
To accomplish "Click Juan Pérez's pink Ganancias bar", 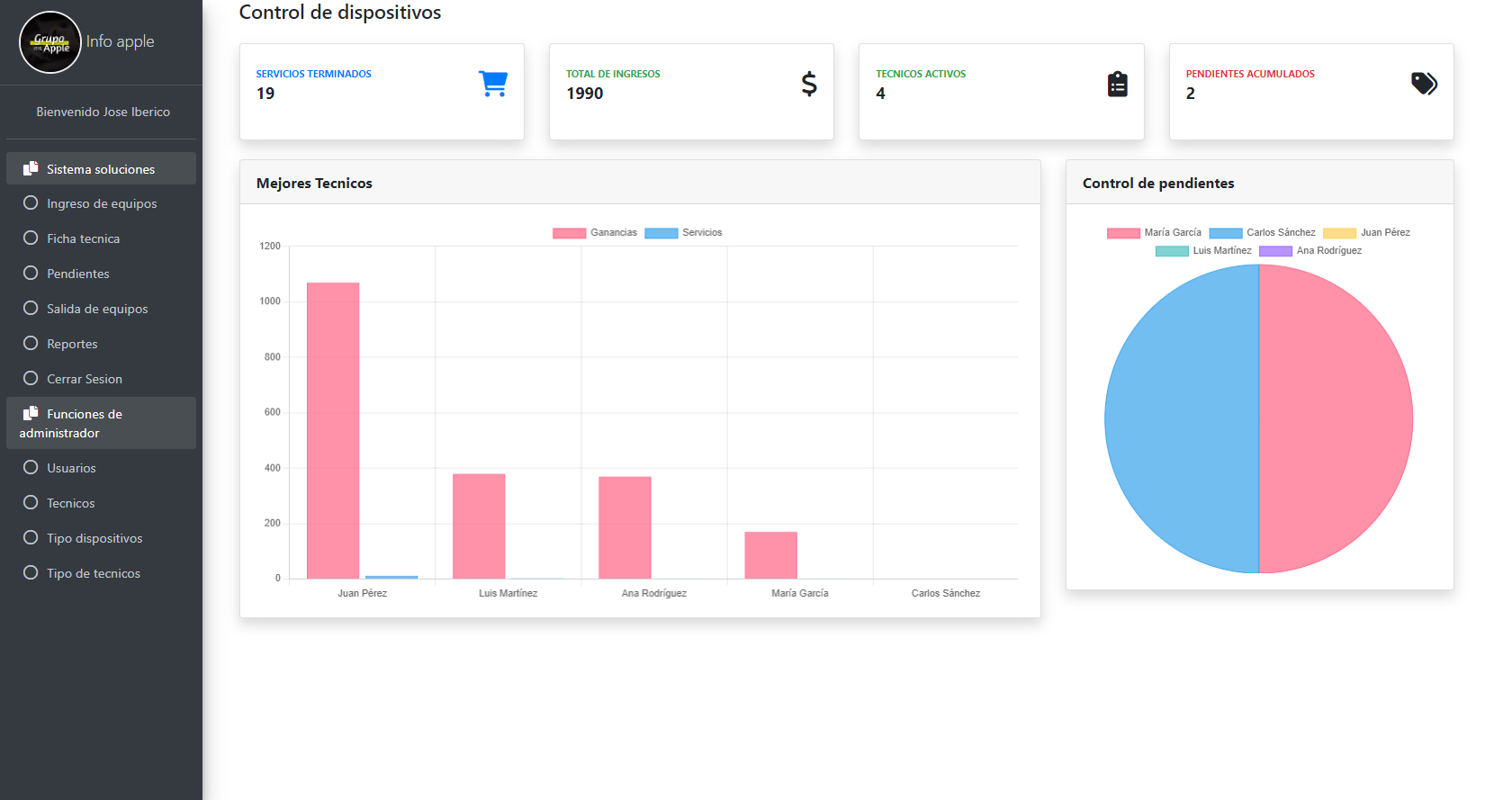I will click(333, 430).
